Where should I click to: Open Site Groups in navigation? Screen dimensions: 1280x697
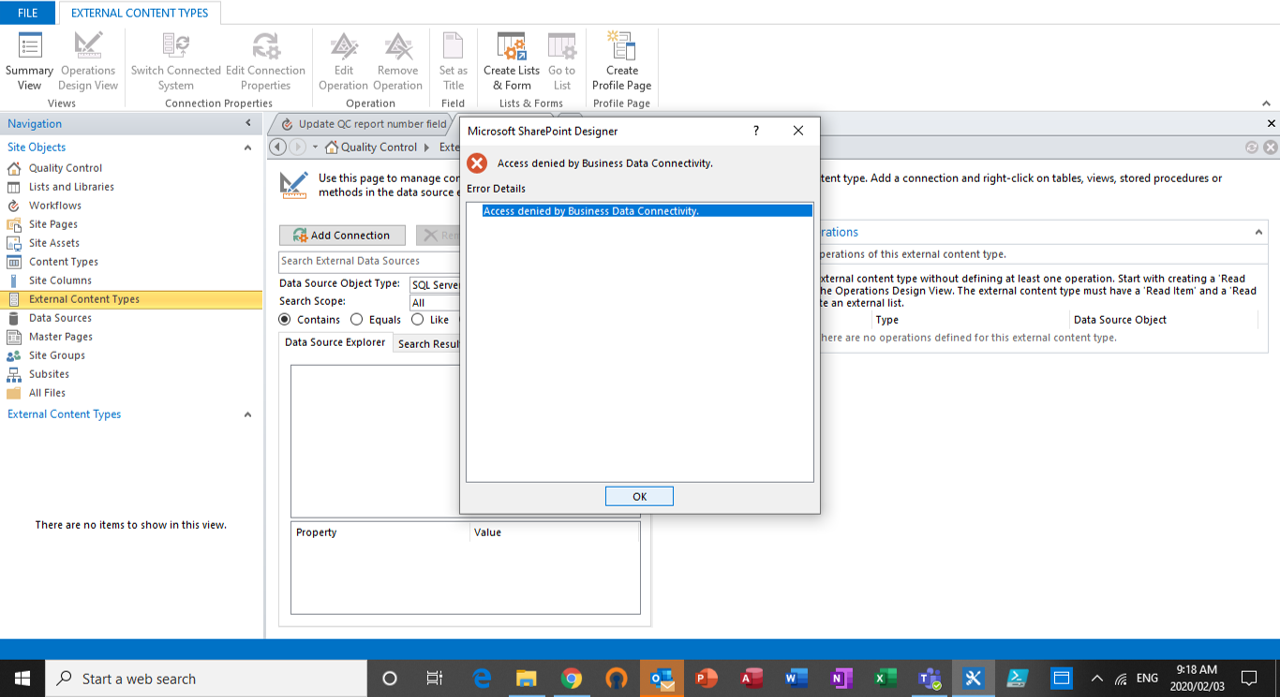pos(57,356)
